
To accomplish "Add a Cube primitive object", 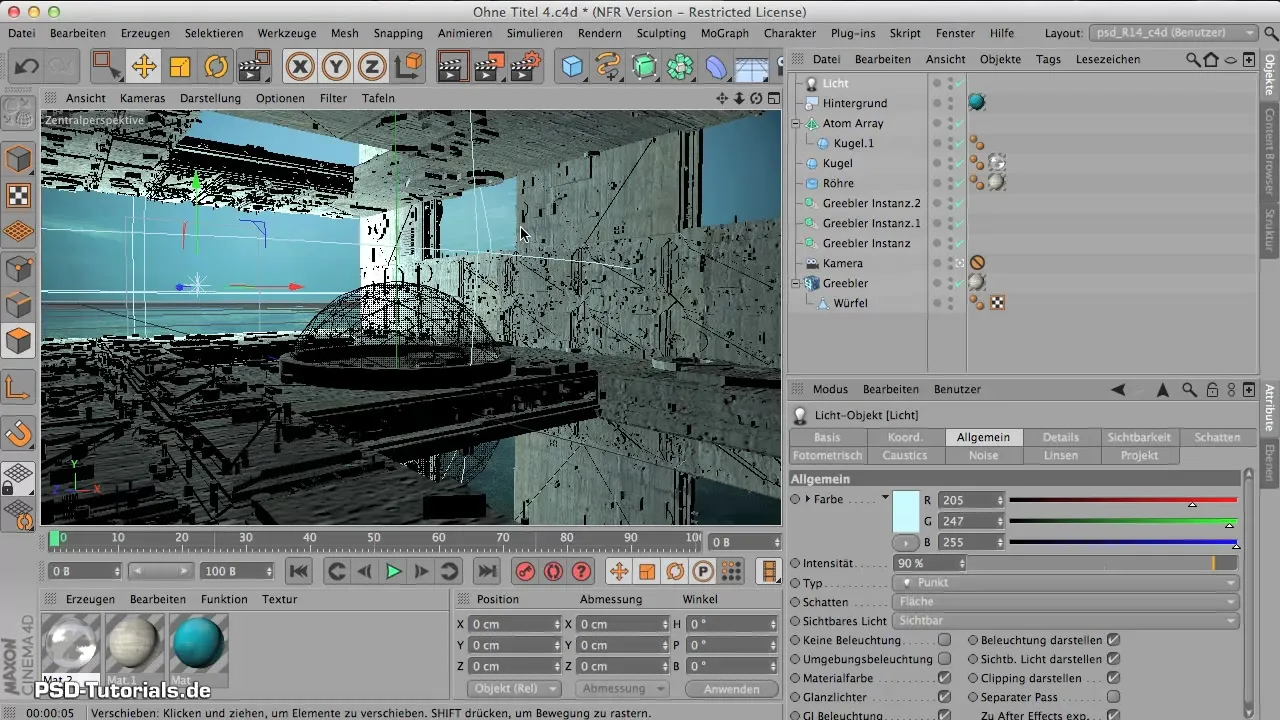I will (572, 67).
